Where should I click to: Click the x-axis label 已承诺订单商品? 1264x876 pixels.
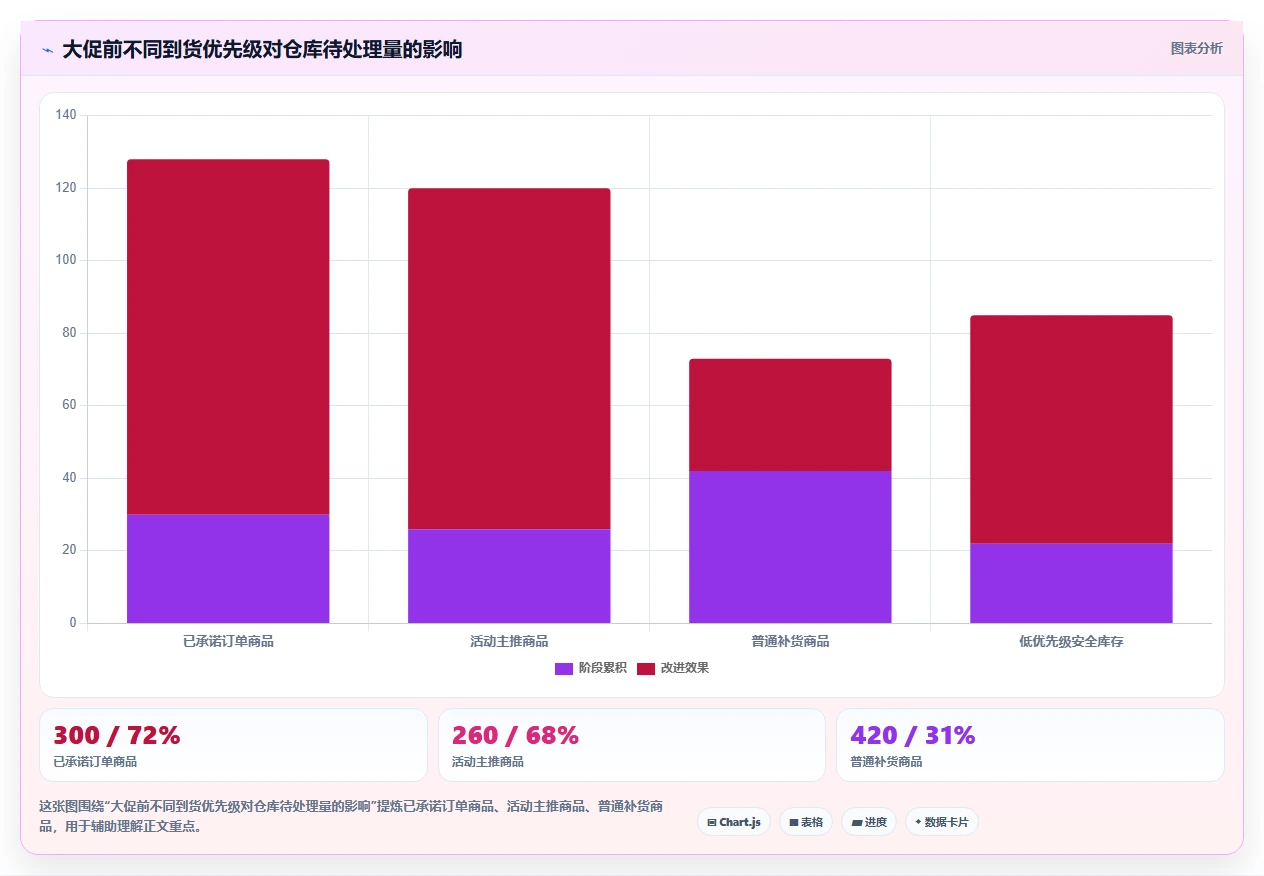point(228,641)
